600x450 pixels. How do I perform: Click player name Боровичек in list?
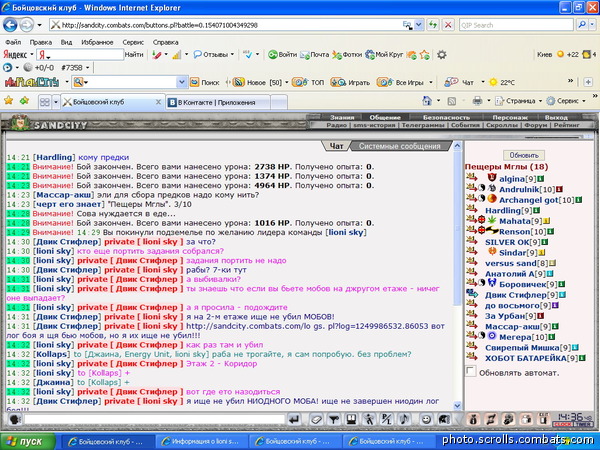point(523,284)
